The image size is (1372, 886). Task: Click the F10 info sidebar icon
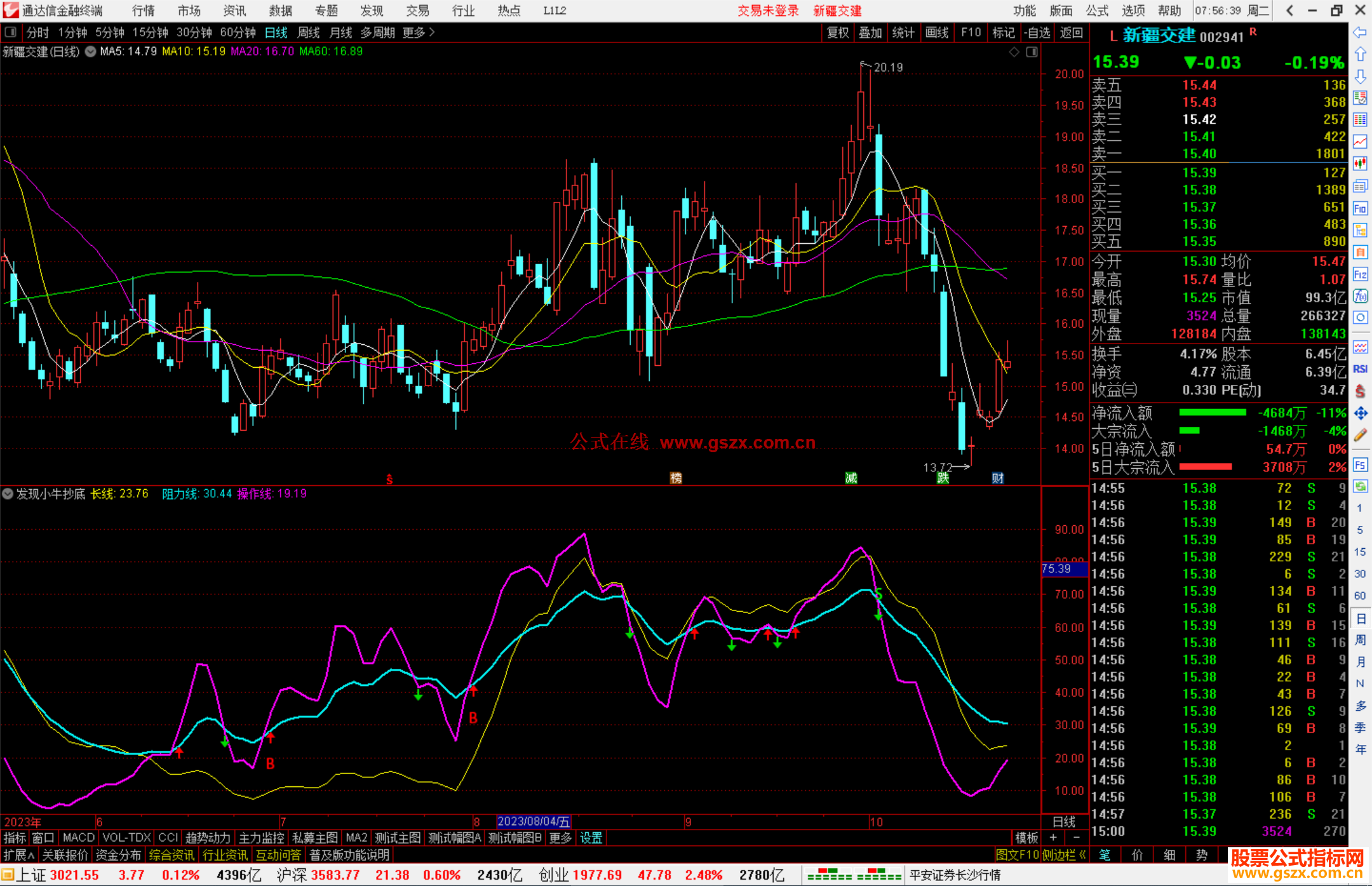click(1360, 208)
